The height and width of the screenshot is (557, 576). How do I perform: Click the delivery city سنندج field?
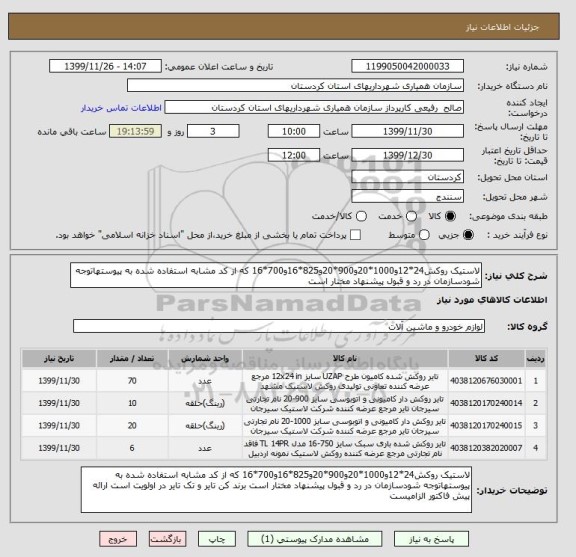[407, 196]
